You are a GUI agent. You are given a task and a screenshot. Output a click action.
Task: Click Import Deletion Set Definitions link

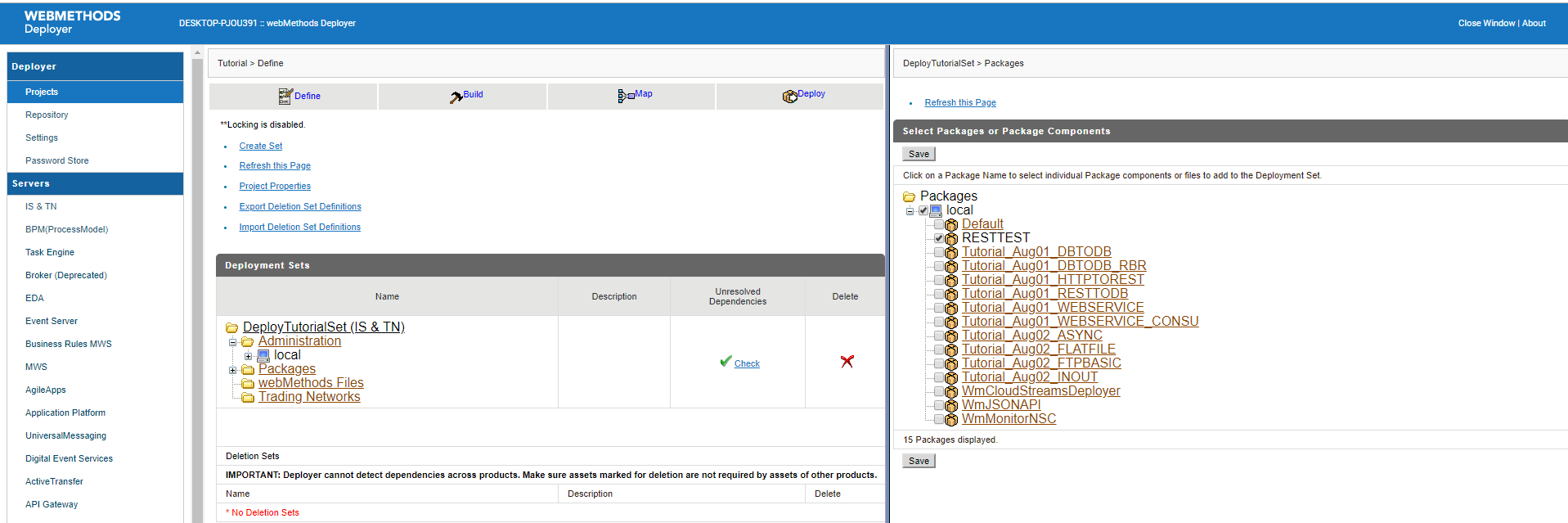tap(299, 227)
